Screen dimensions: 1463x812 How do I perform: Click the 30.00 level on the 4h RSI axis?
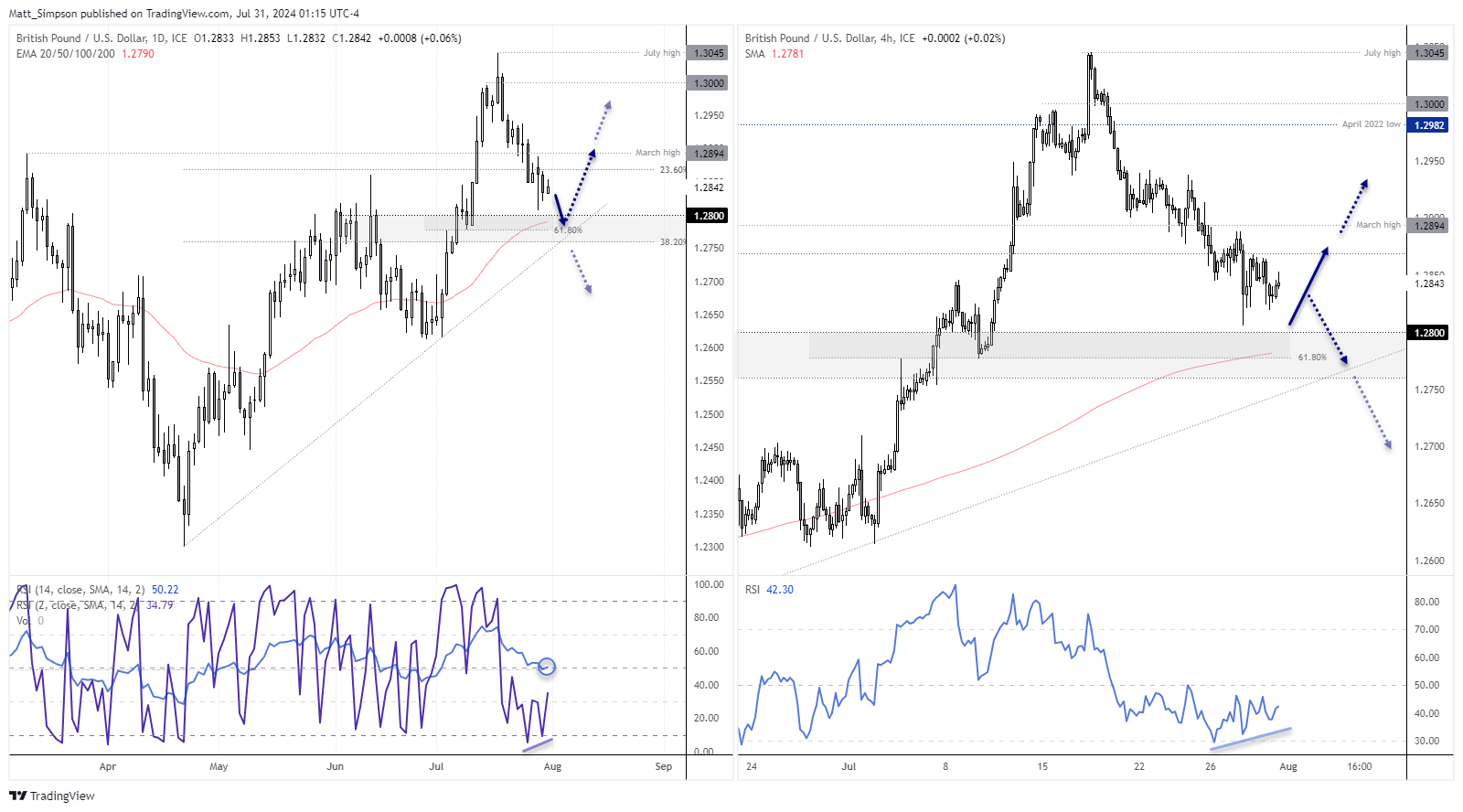[x=1426, y=741]
